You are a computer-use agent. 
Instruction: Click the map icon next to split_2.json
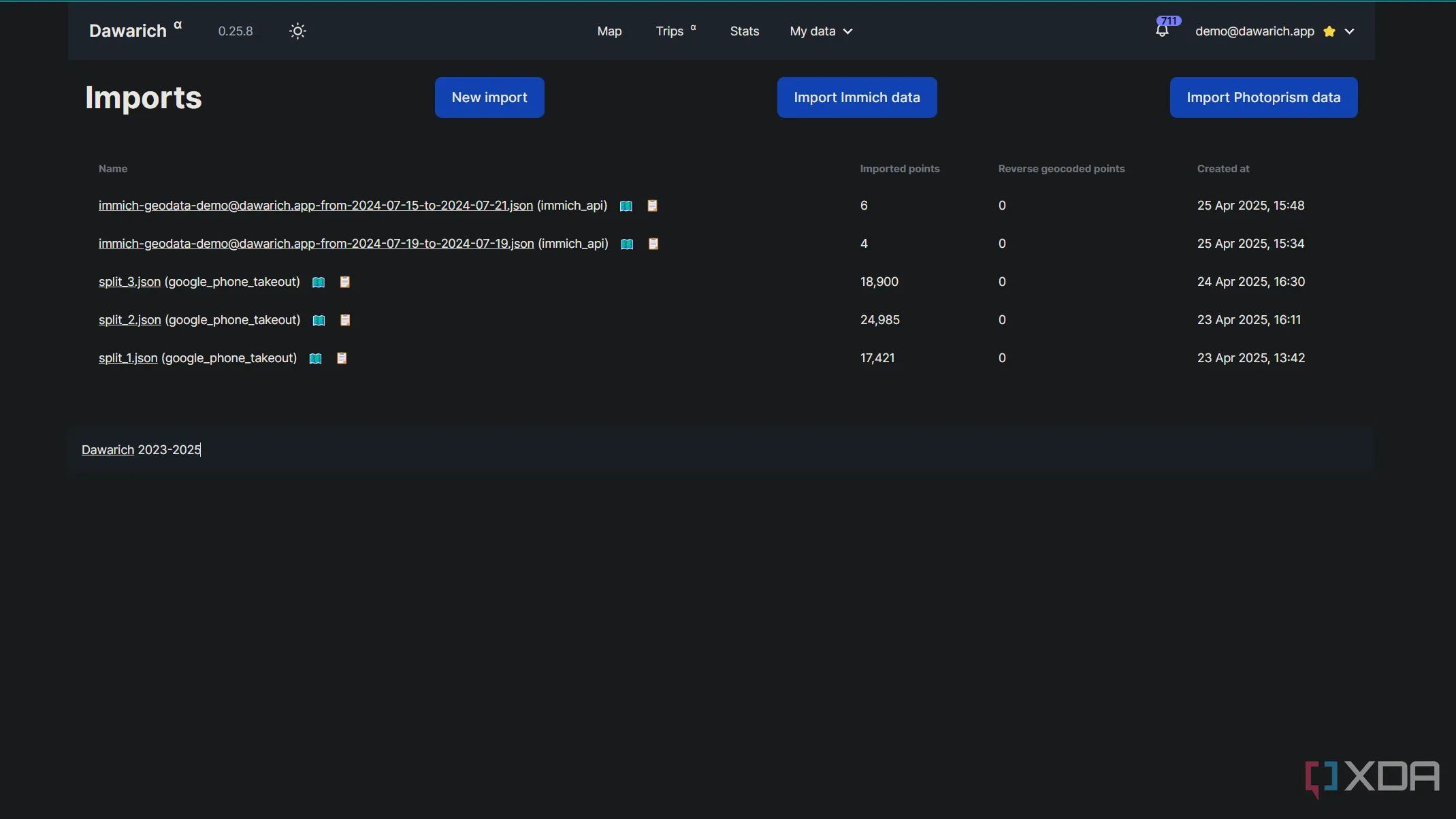(x=319, y=320)
